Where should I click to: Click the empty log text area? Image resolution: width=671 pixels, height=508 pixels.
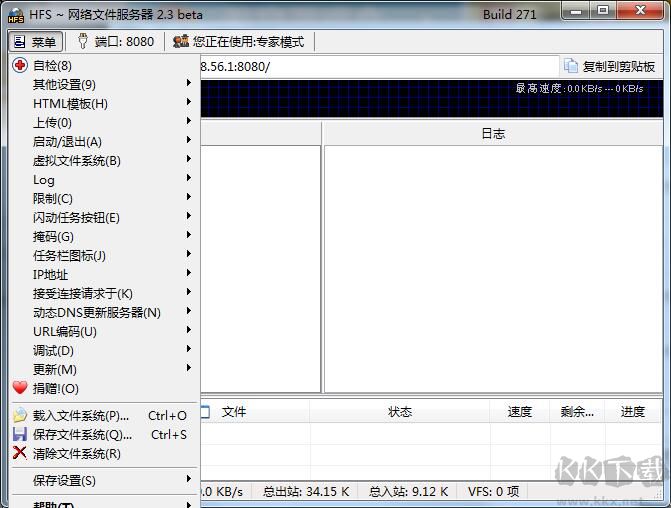tap(493, 269)
